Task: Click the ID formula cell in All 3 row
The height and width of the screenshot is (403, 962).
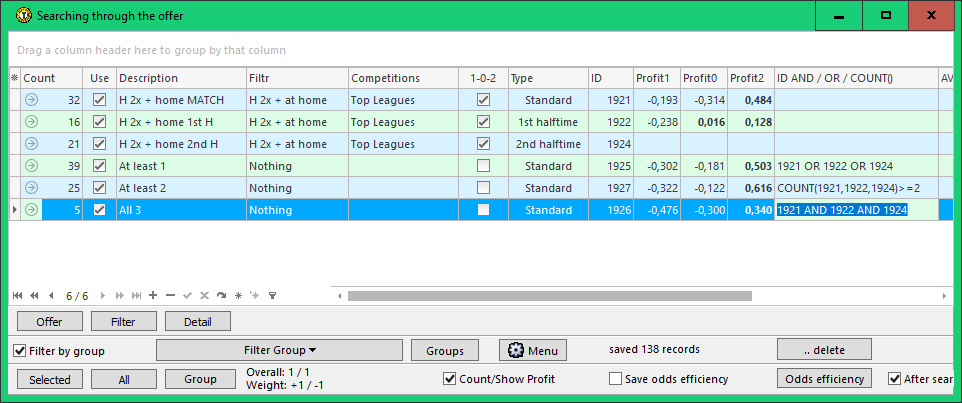Action: (x=855, y=210)
